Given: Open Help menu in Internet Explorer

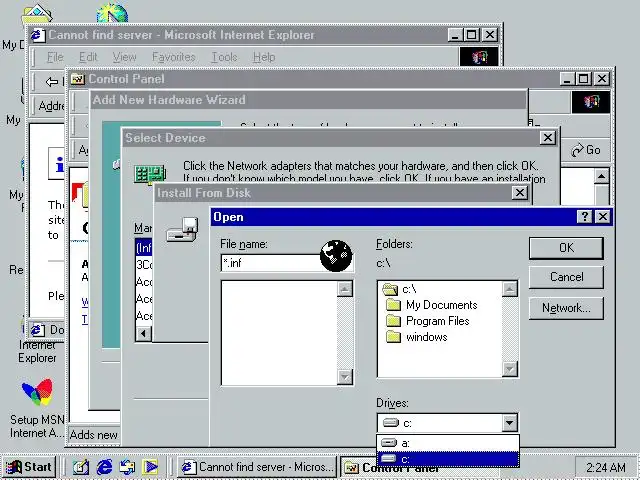Looking at the screenshot, I should [x=264, y=57].
